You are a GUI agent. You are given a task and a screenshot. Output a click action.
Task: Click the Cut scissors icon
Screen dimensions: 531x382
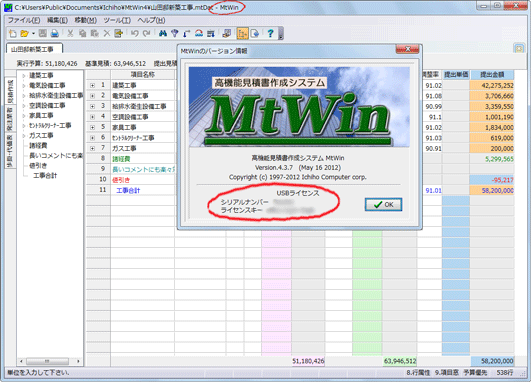[x=70, y=33]
